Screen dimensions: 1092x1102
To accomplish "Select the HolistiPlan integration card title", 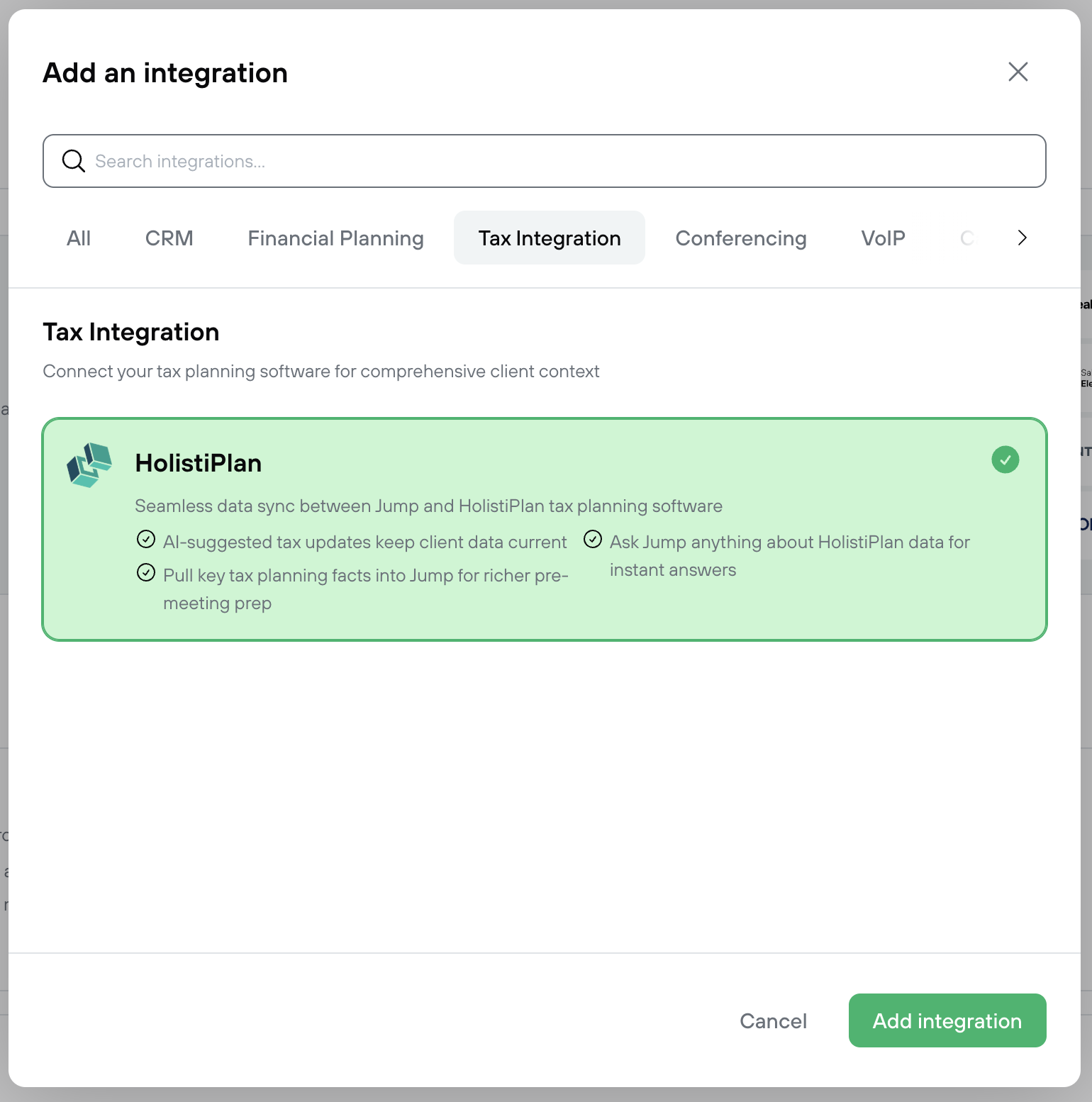I will tap(198, 463).
